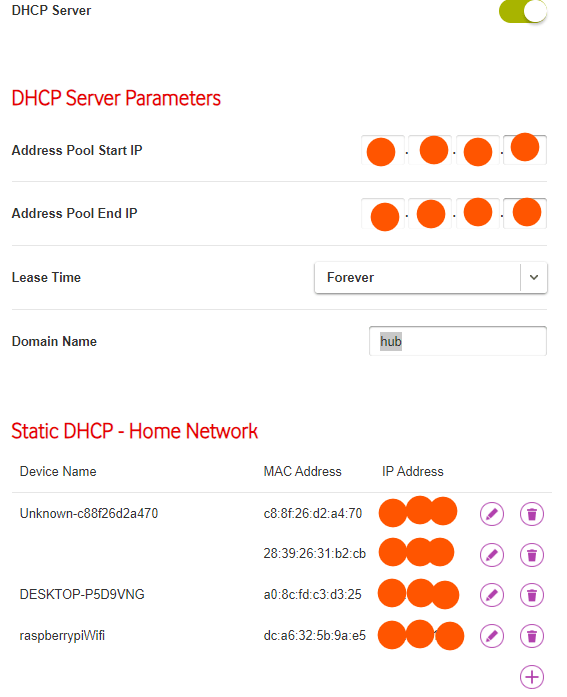Select the raspberrypiWifi device name

pyautogui.click(x=62, y=636)
